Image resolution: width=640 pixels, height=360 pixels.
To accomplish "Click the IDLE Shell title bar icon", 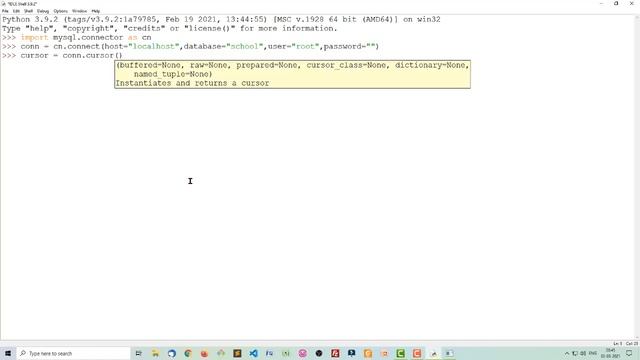I will click(x=3, y=4).
